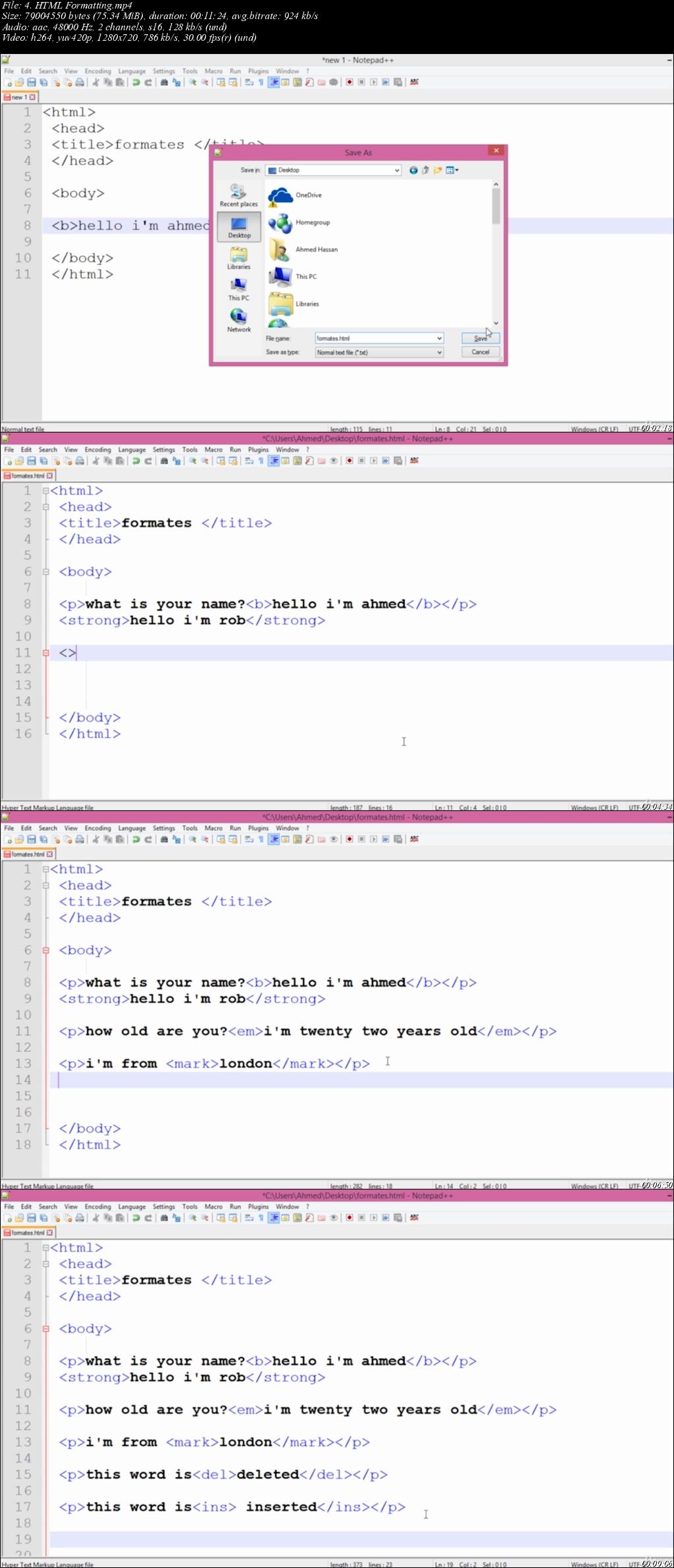Open View Menu dropdown in Save As dialog
Screen dimensions: 674x1568
click(x=452, y=170)
